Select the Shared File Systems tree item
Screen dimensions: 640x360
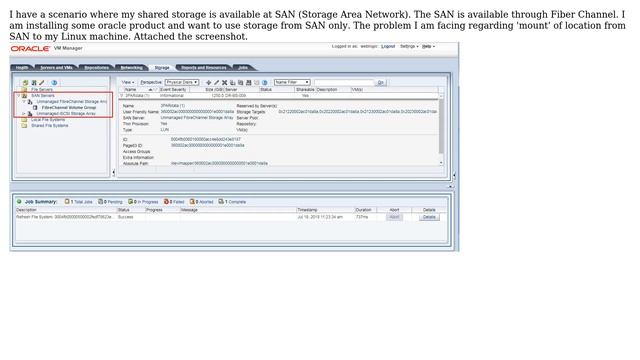click(49, 126)
